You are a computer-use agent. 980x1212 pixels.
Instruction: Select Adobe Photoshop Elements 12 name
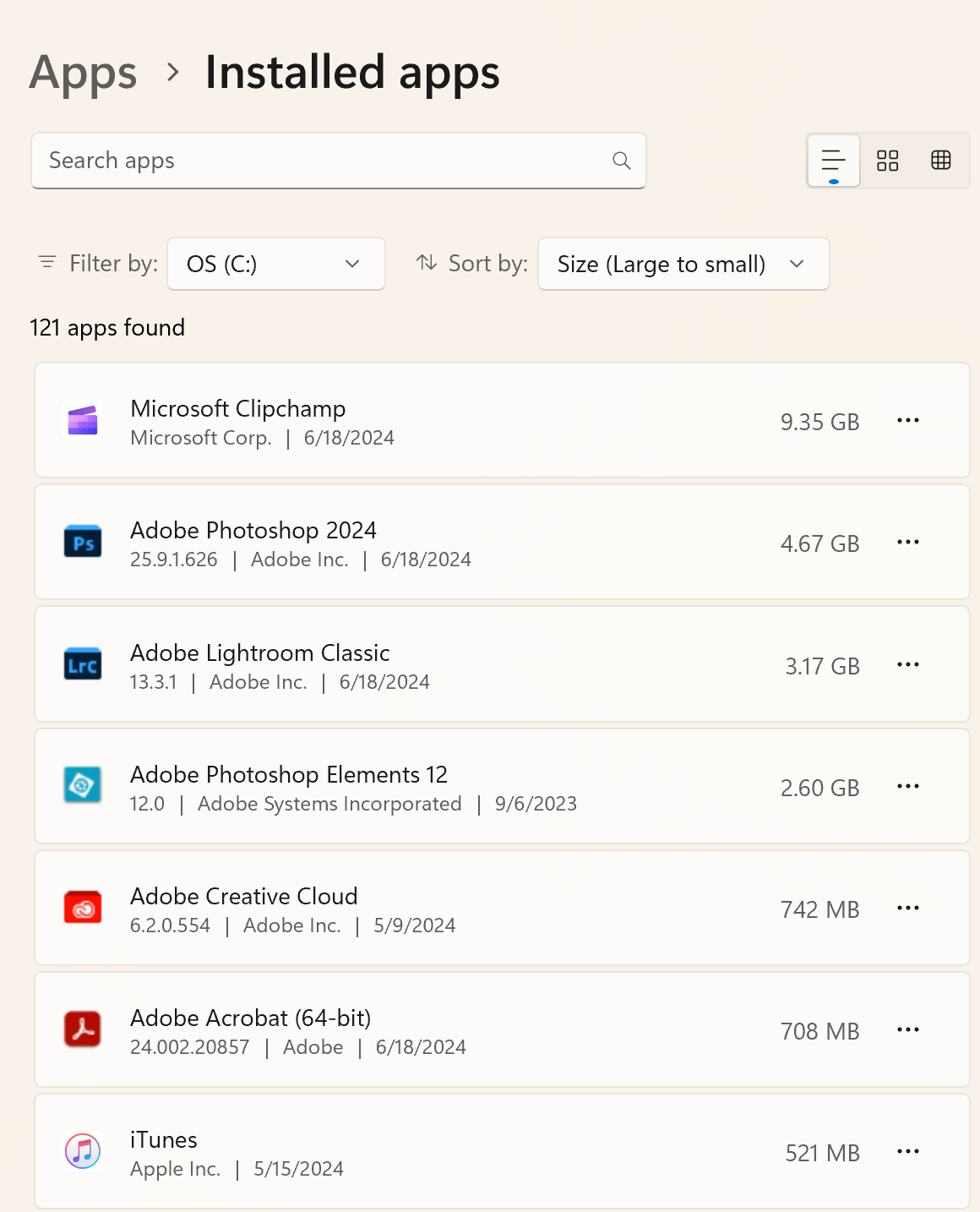[289, 775]
